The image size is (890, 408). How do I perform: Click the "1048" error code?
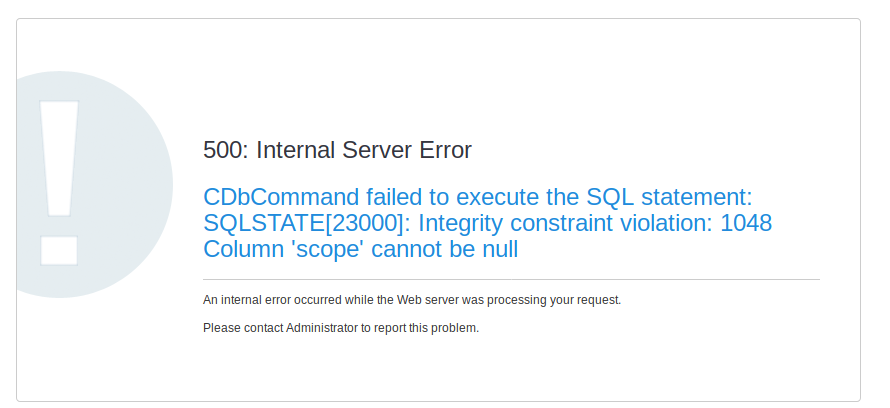(745, 222)
